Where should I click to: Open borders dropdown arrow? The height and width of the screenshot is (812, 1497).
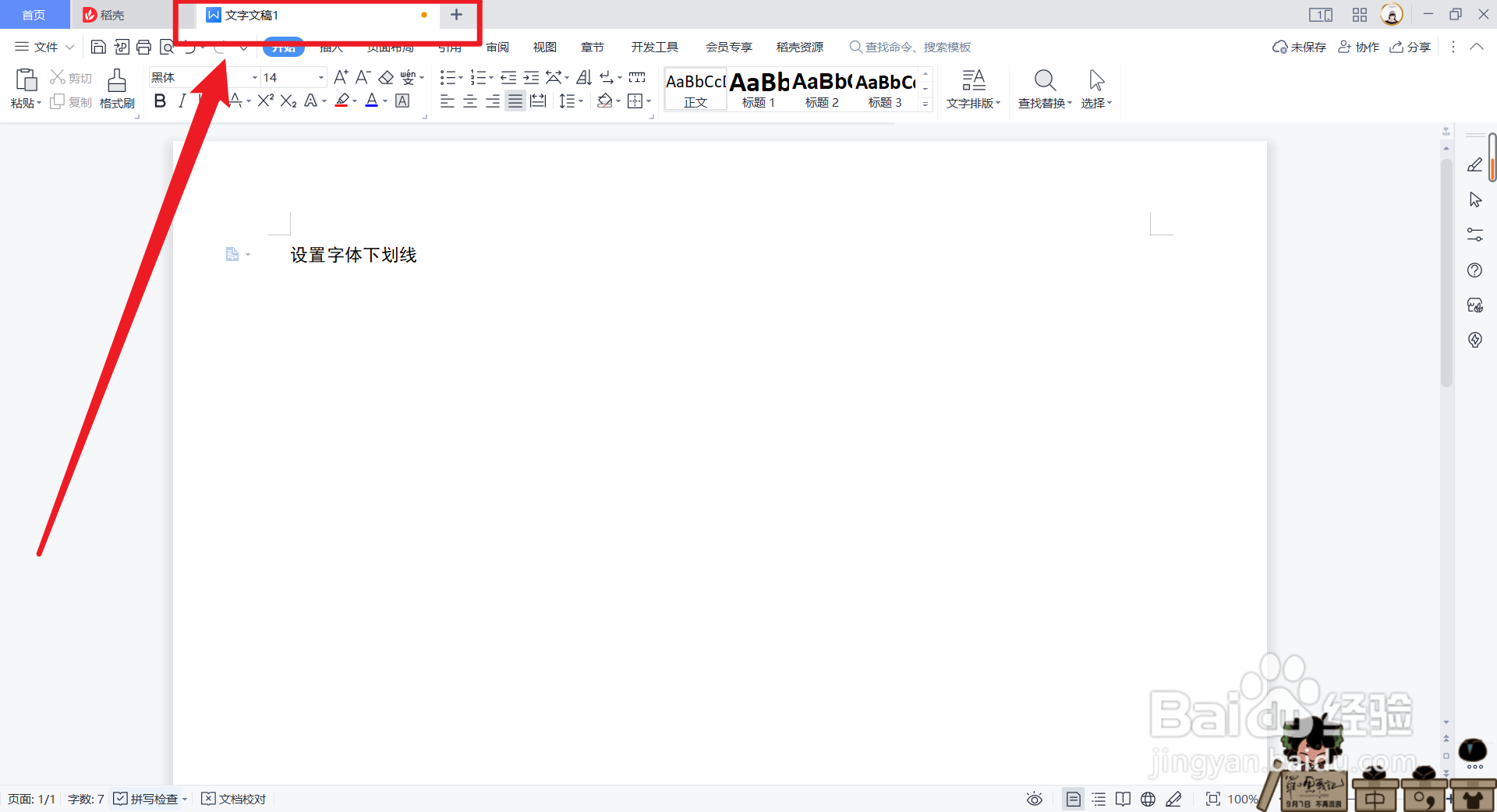tap(649, 101)
